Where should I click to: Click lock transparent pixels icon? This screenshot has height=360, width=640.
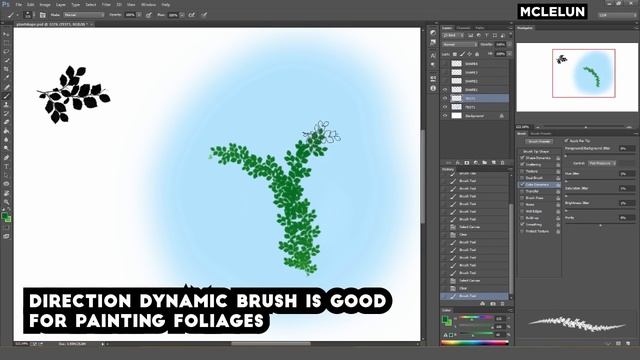point(455,54)
